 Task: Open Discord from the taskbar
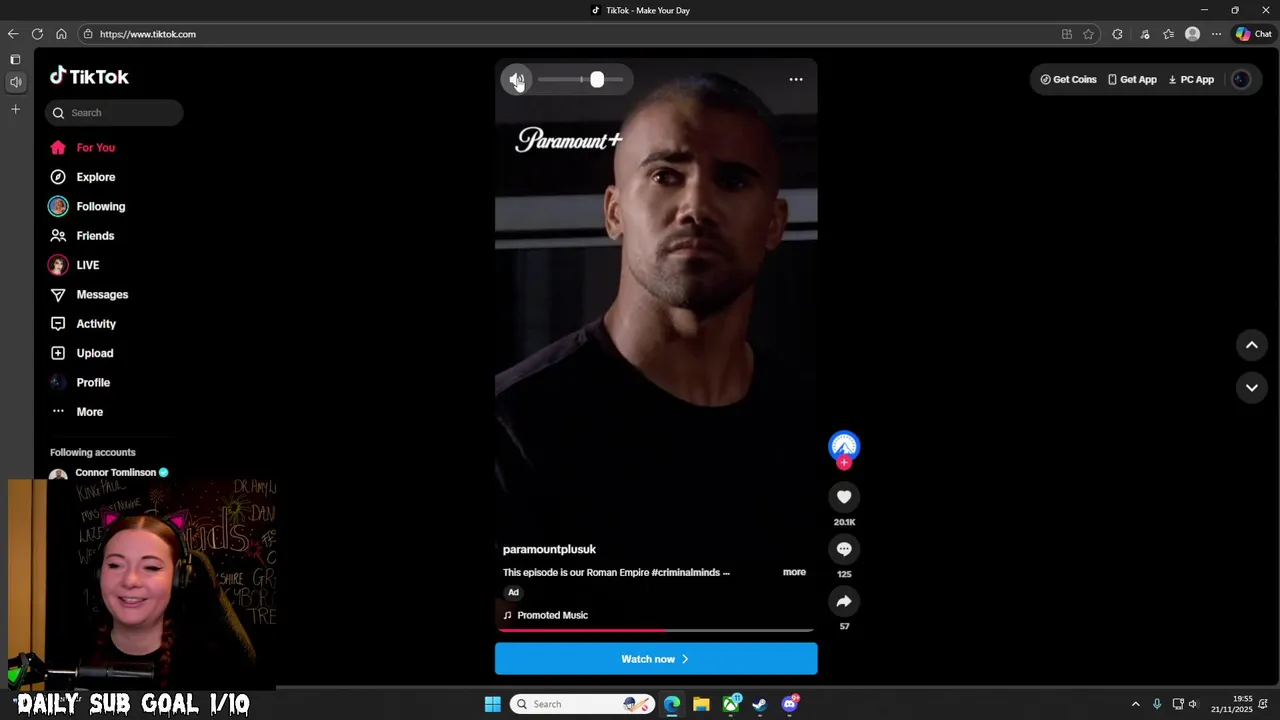point(790,704)
